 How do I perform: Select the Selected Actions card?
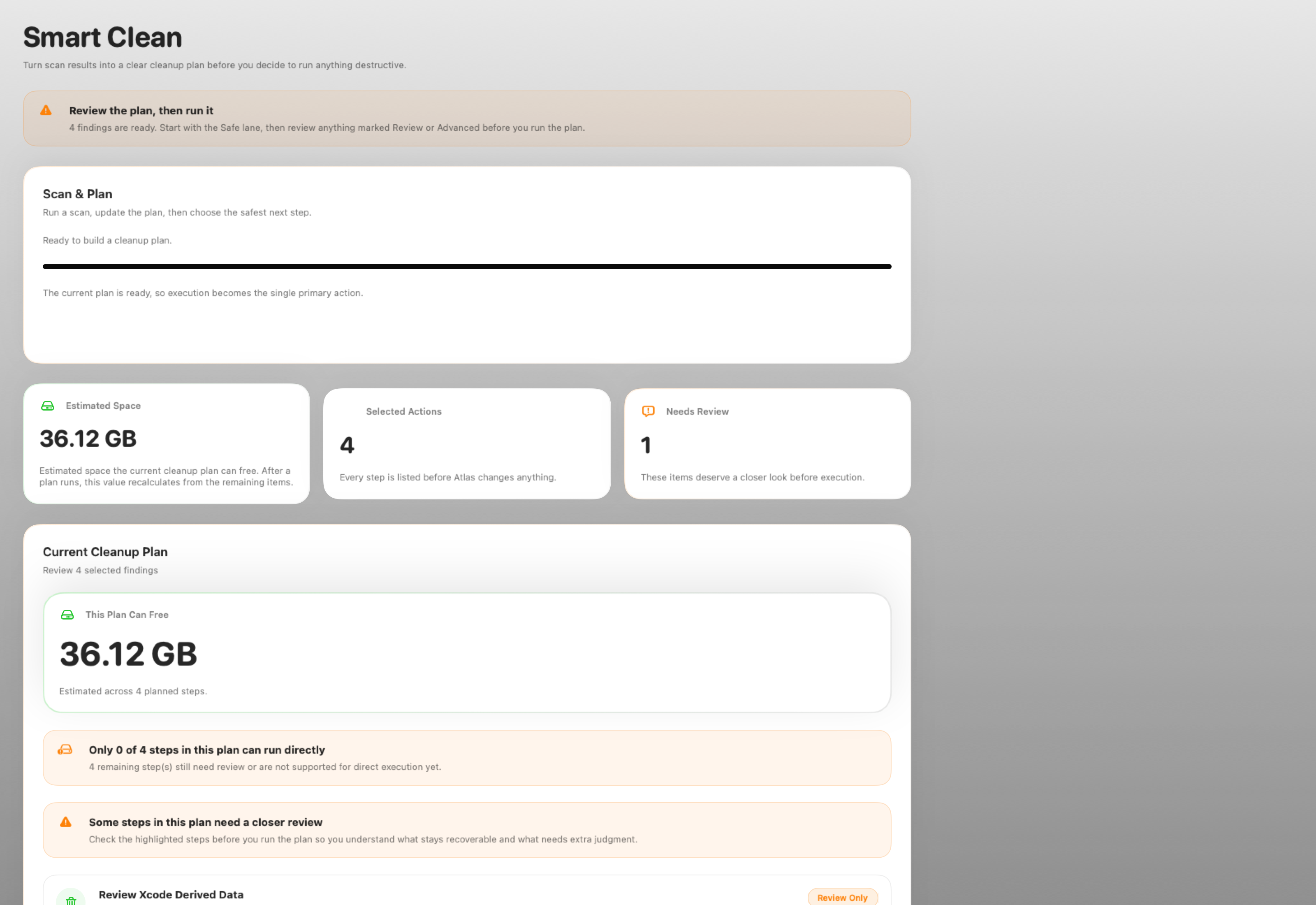pyautogui.click(x=466, y=443)
